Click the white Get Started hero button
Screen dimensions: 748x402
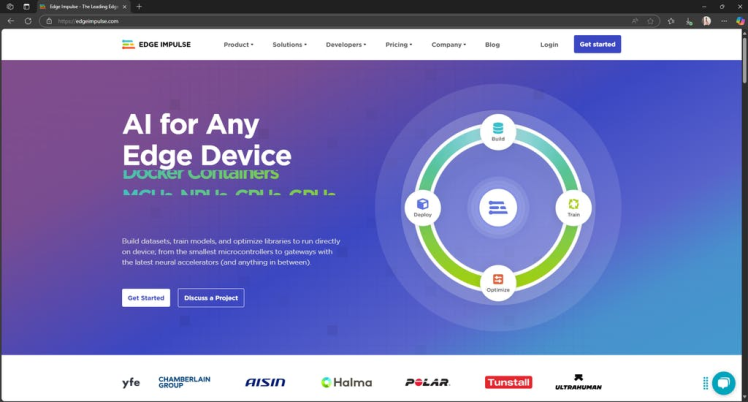point(146,298)
